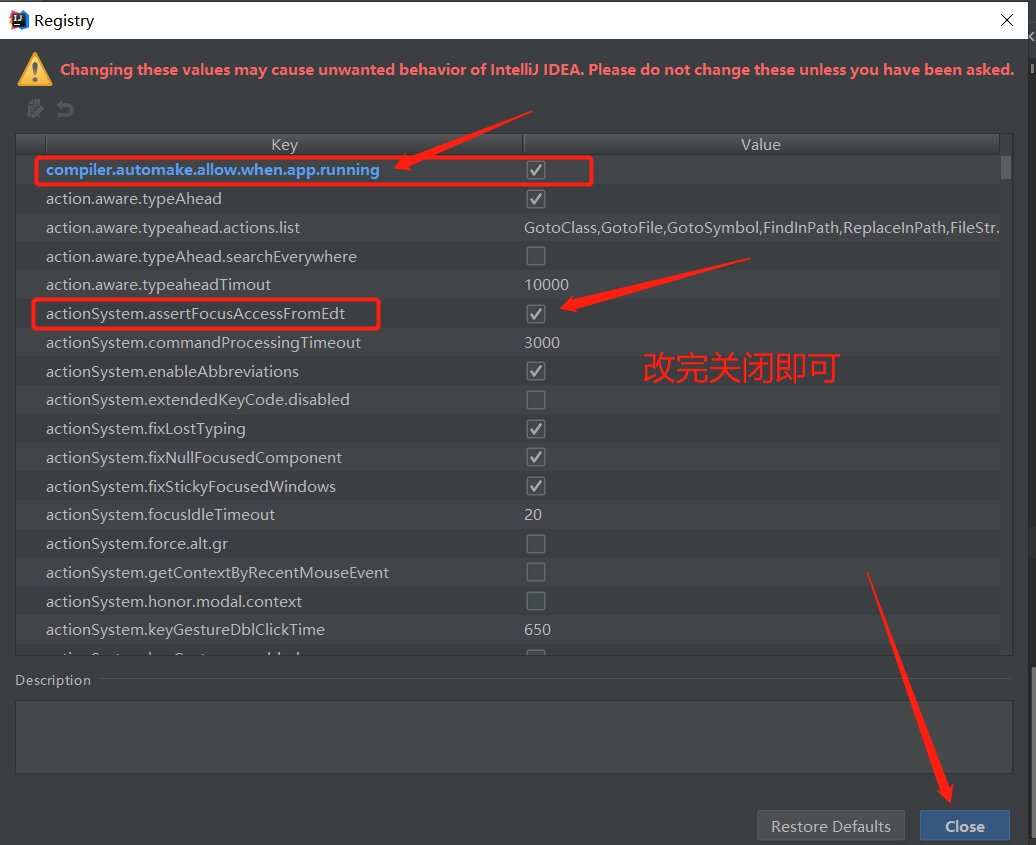1036x845 pixels.
Task: Click Restore Defaults button
Action: coord(831,826)
